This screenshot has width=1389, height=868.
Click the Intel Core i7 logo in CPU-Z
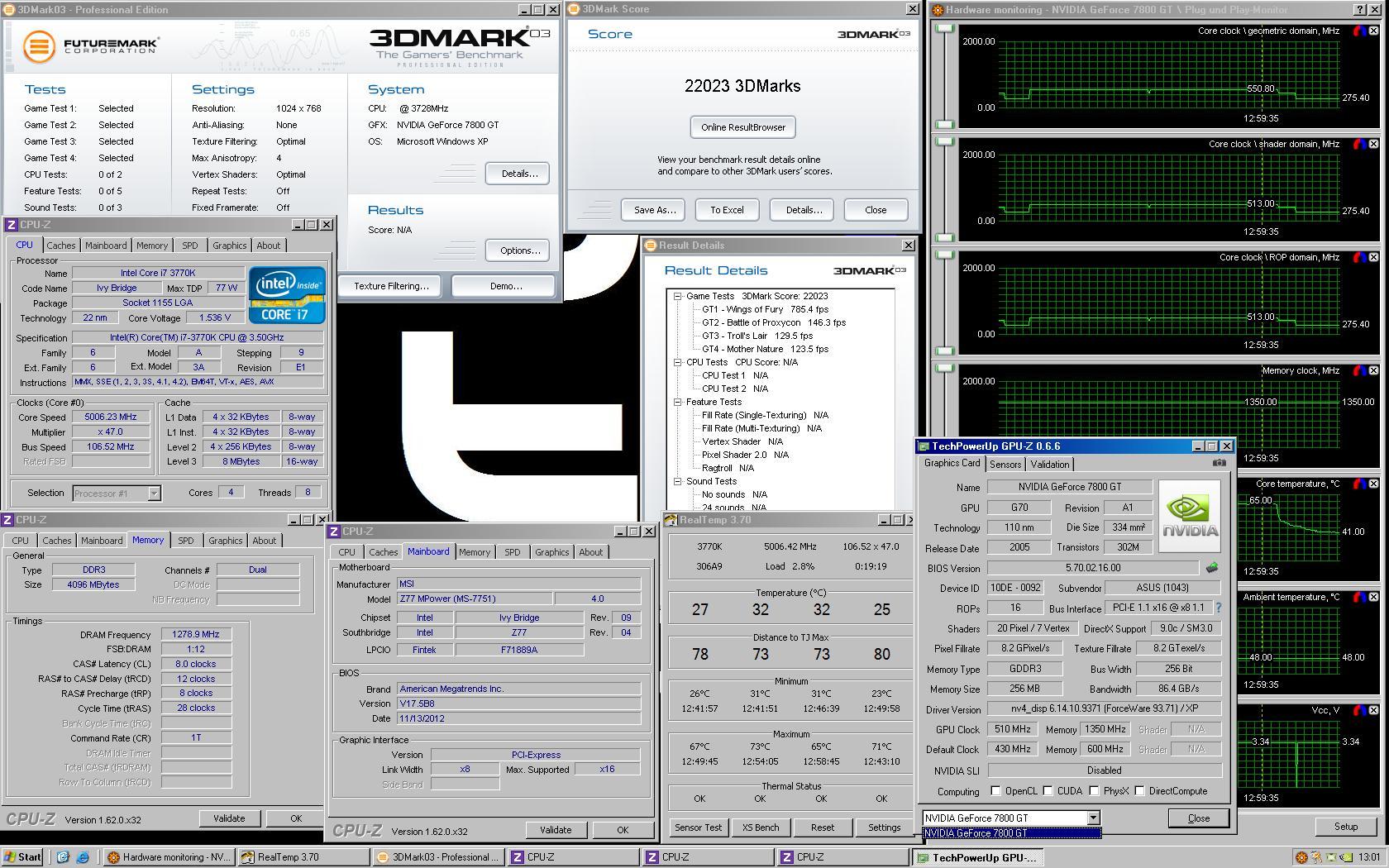287,295
